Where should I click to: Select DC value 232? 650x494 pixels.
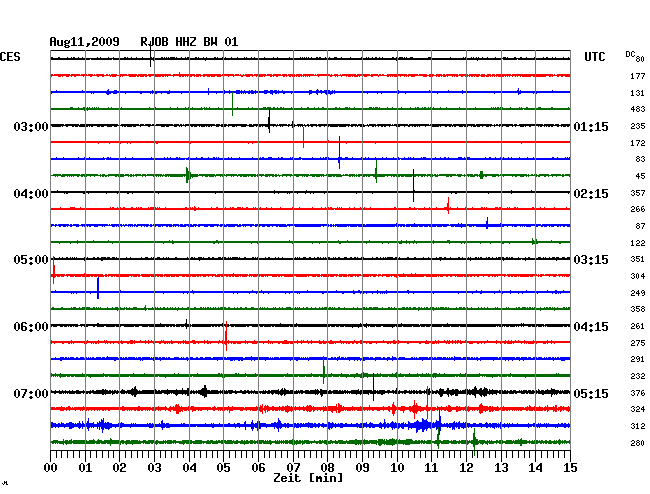[x=638, y=376]
